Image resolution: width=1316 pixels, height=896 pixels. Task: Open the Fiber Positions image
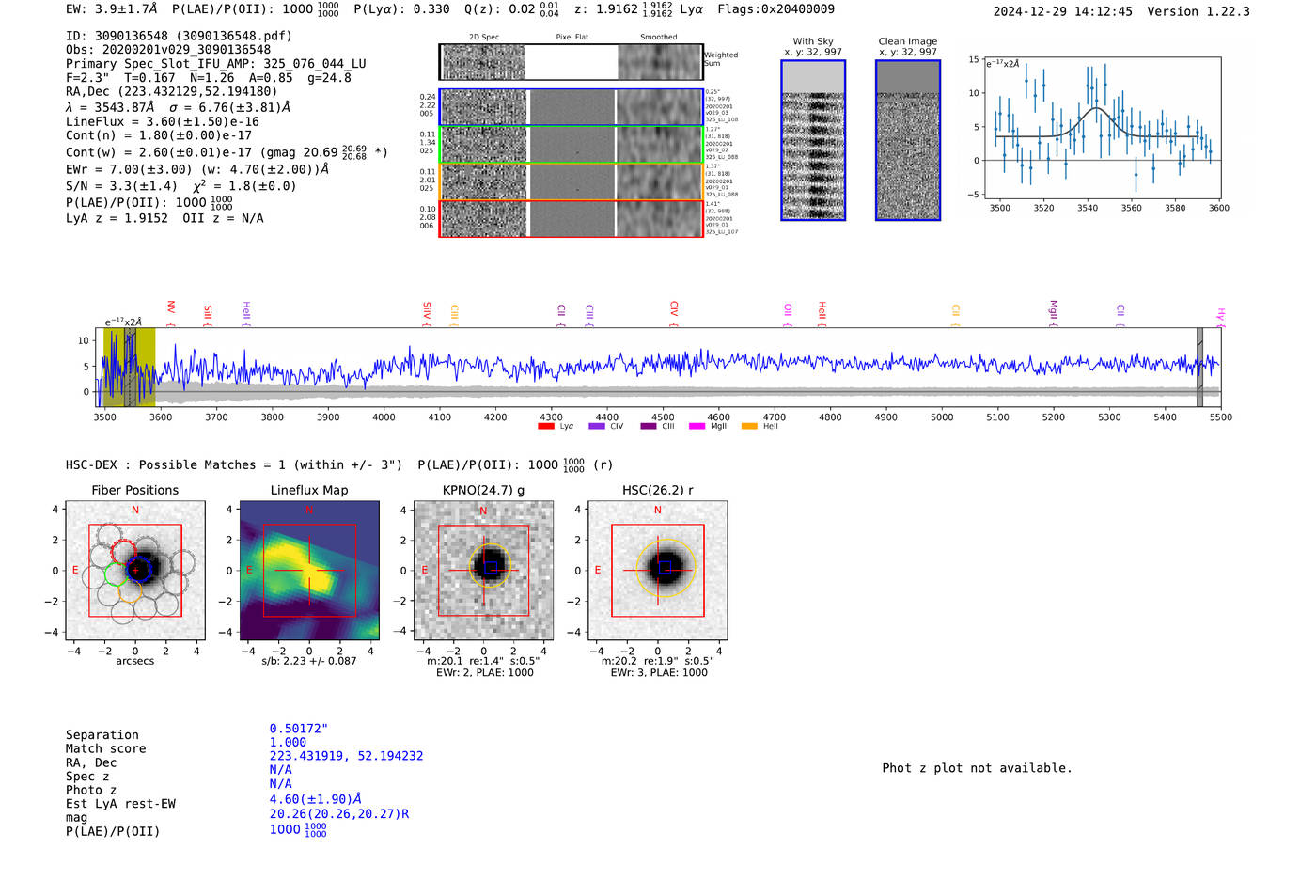click(135, 571)
